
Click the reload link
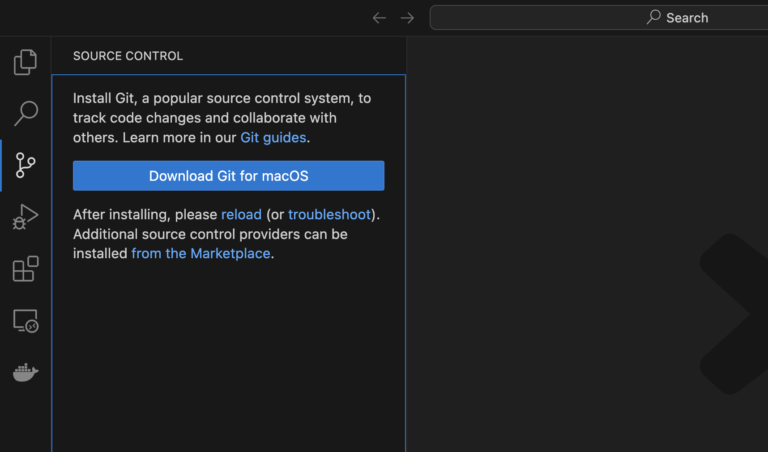(x=241, y=214)
